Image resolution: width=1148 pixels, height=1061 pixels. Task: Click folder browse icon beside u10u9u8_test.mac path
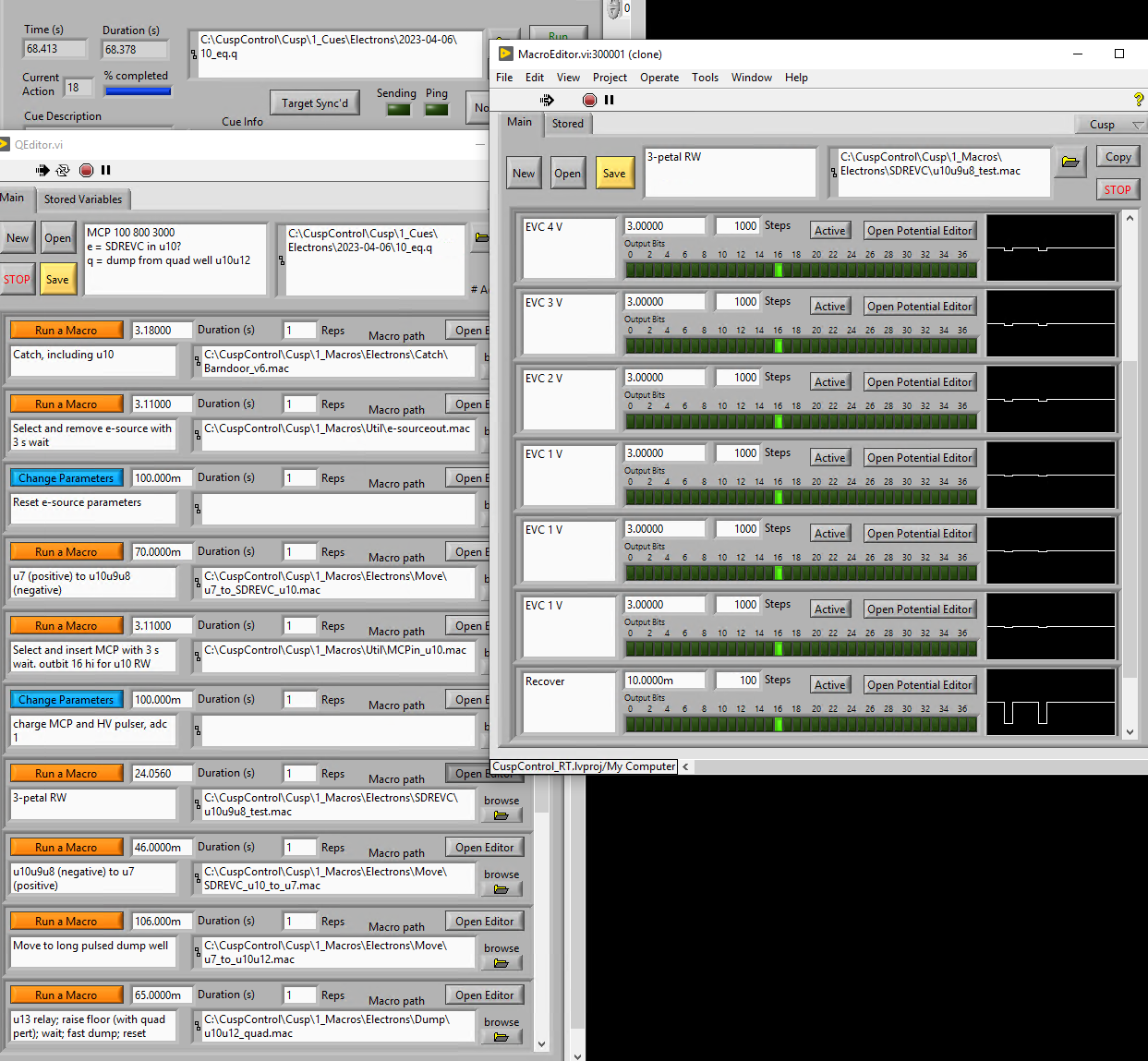[x=1070, y=163]
